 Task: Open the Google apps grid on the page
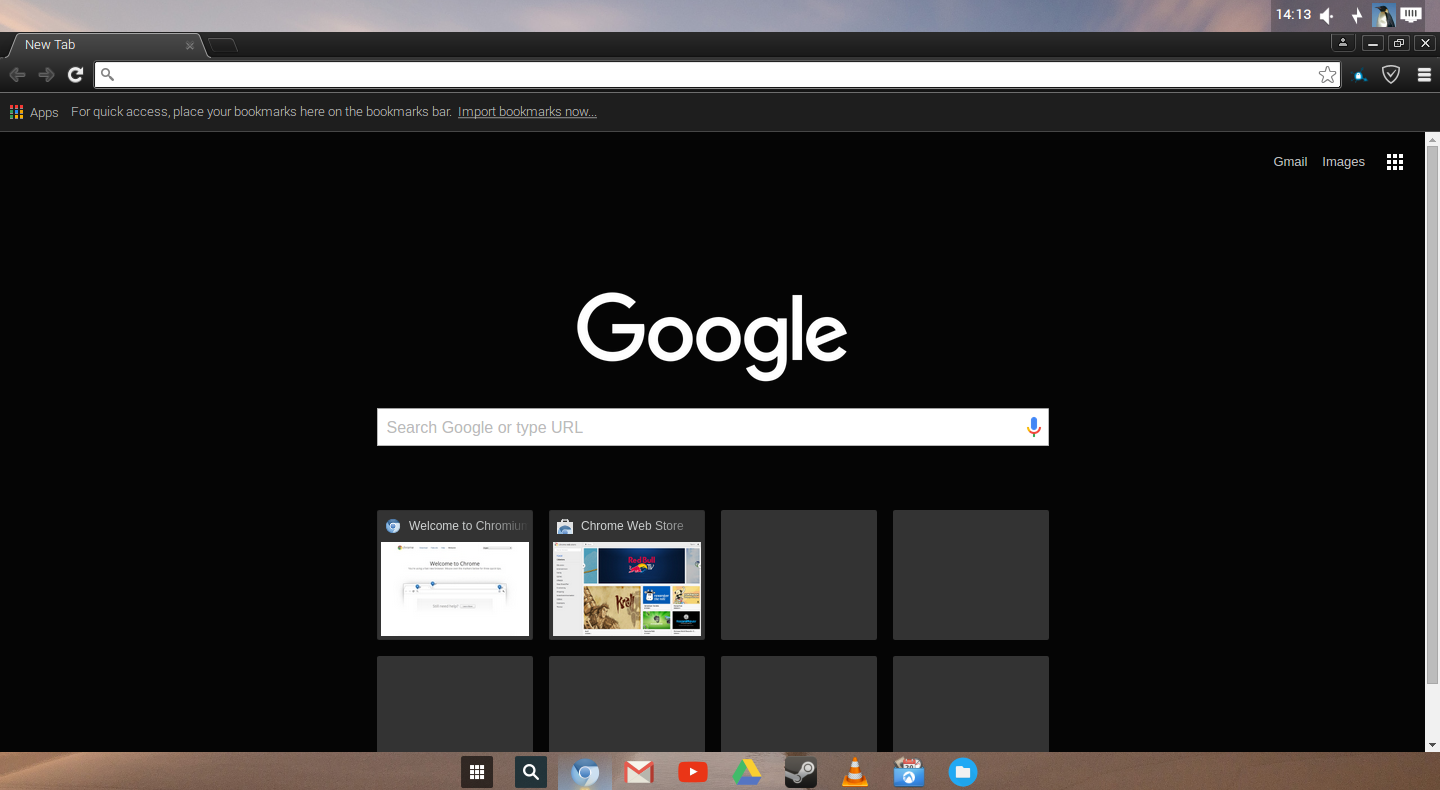tap(1395, 162)
